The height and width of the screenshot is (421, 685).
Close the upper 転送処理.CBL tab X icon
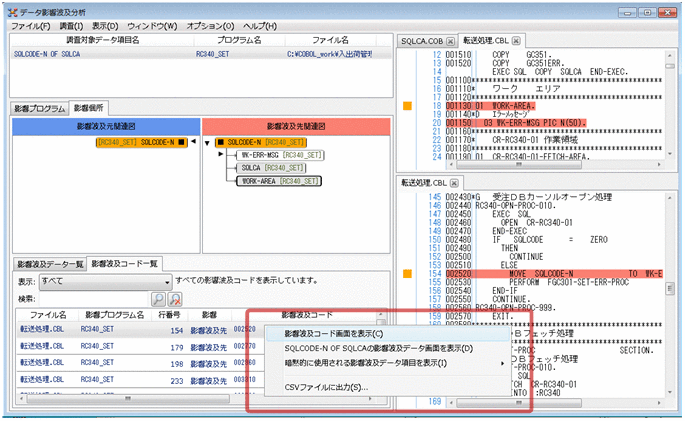click(516, 41)
